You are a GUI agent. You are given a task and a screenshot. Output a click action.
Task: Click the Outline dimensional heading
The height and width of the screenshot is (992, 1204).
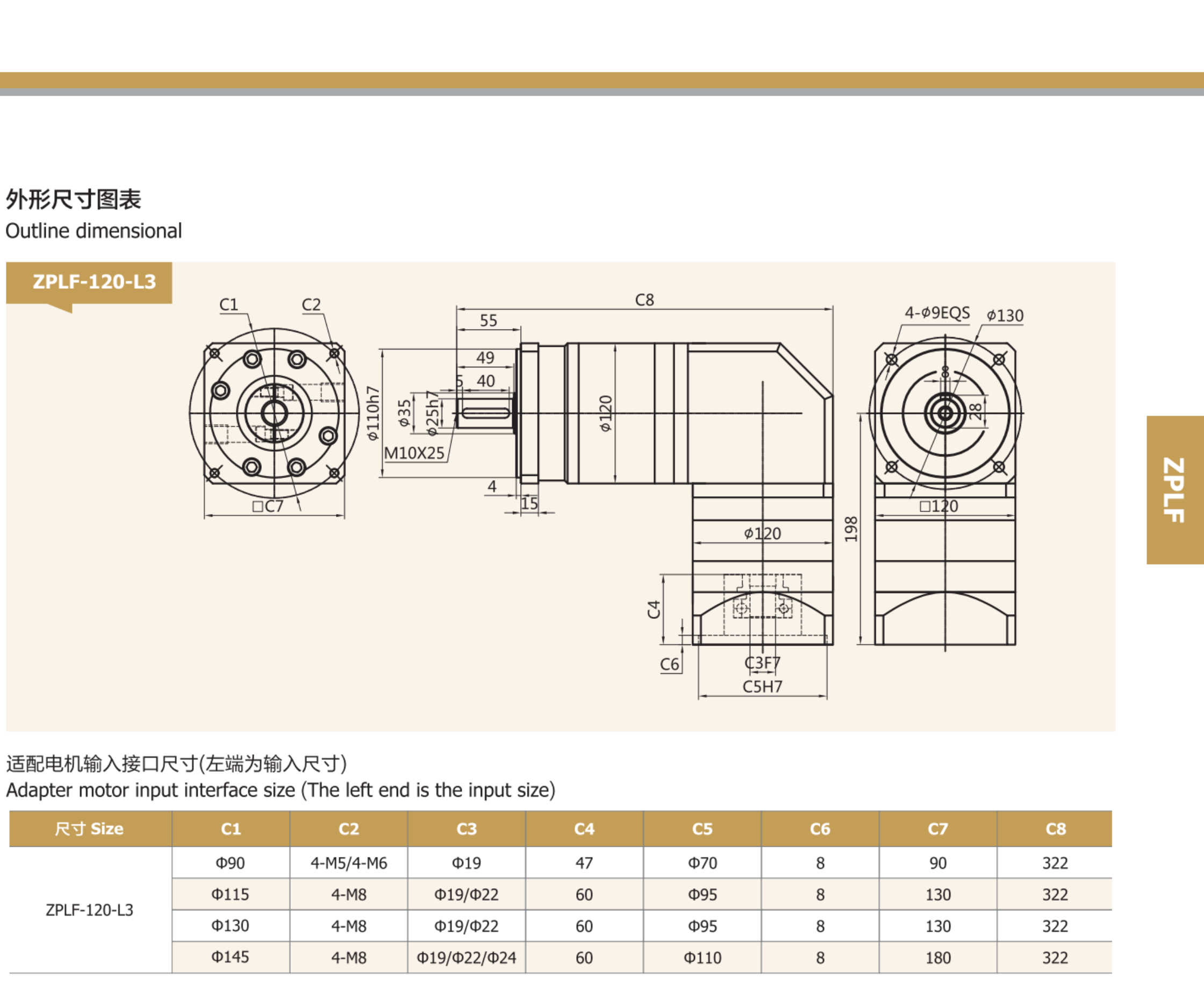pyautogui.click(x=94, y=231)
